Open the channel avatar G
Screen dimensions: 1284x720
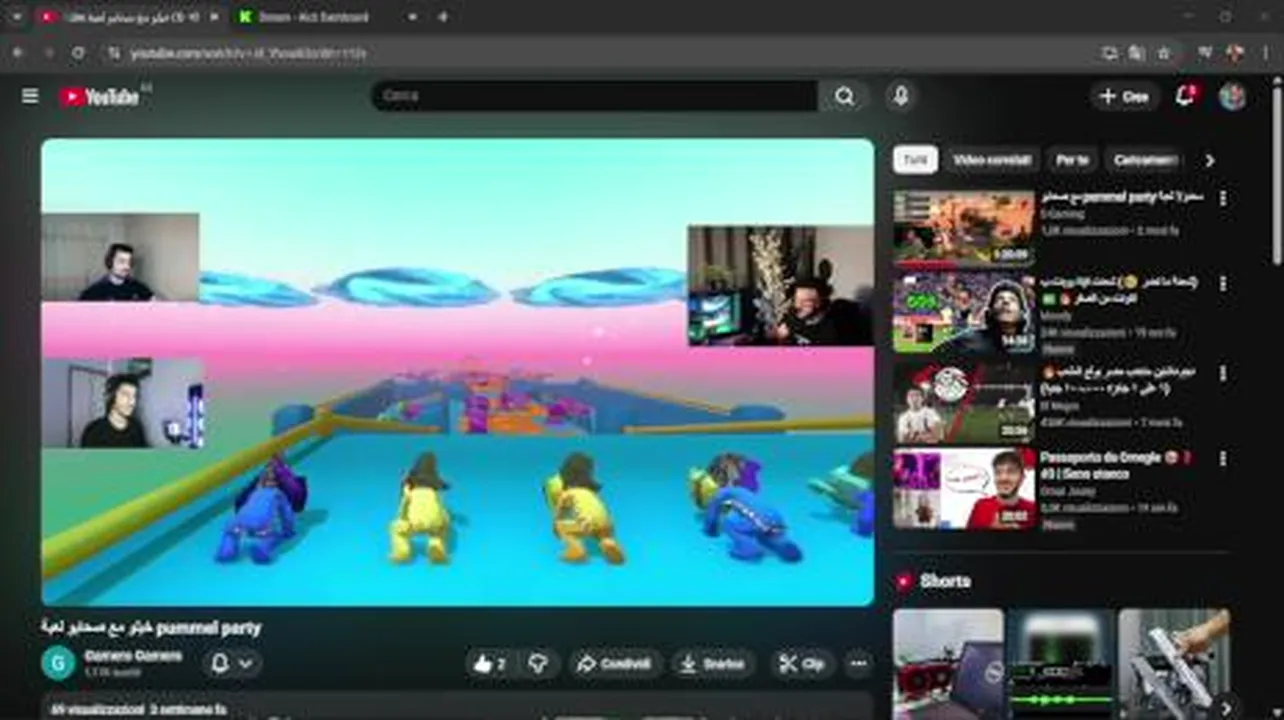point(58,663)
